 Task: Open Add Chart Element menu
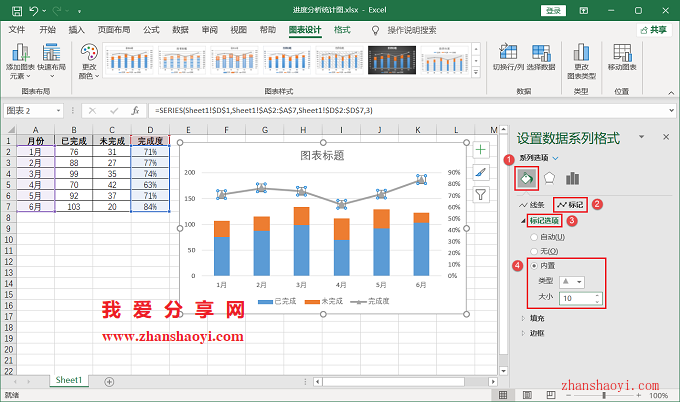(20, 61)
